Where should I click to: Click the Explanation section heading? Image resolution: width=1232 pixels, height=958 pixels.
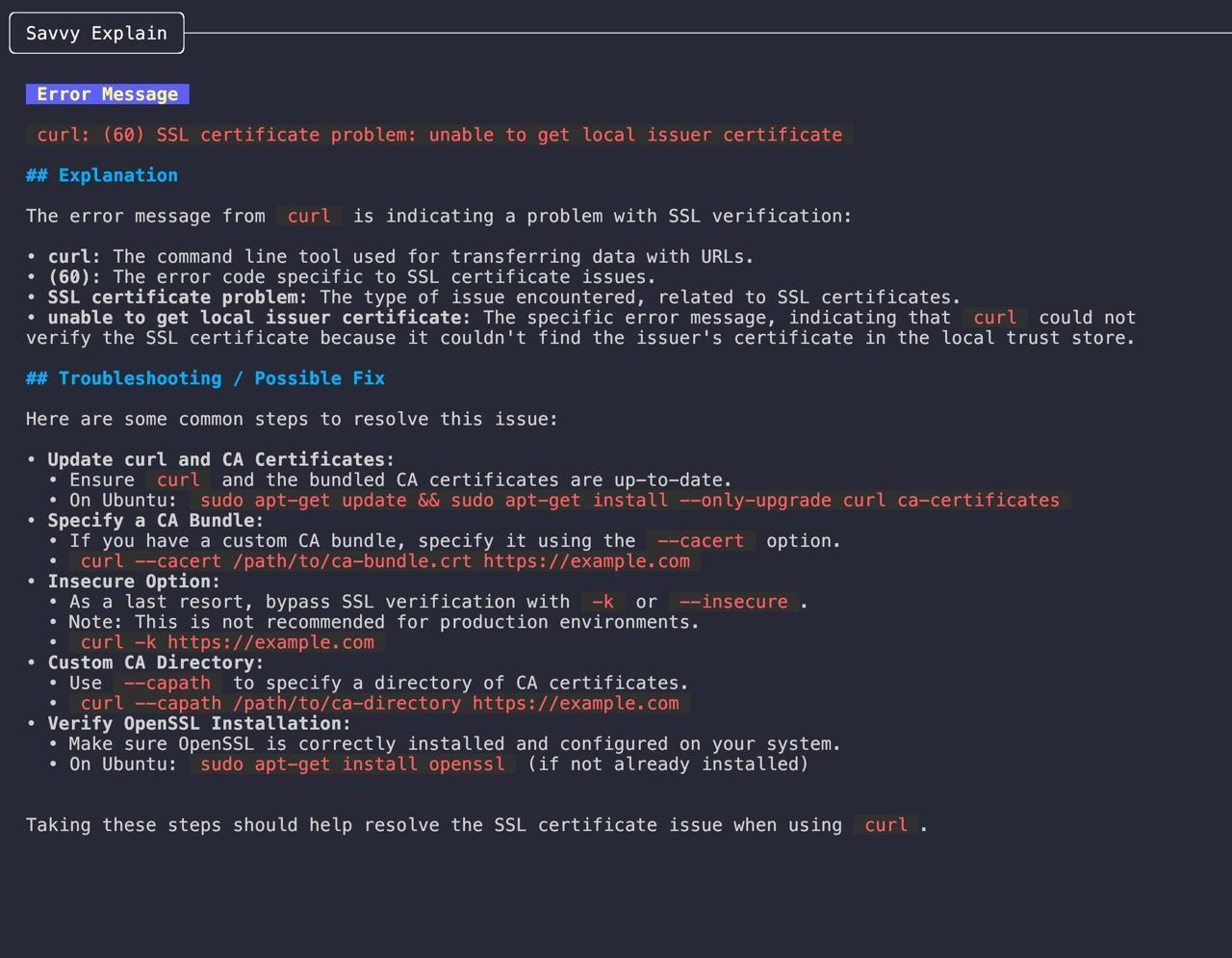point(102,175)
